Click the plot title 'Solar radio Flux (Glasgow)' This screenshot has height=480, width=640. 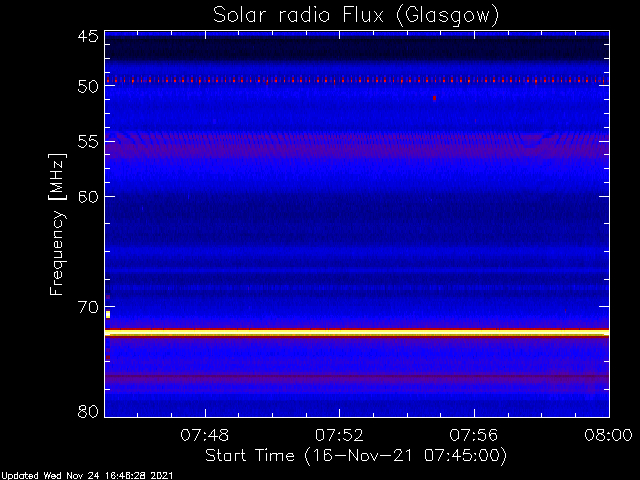click(356, 16)
